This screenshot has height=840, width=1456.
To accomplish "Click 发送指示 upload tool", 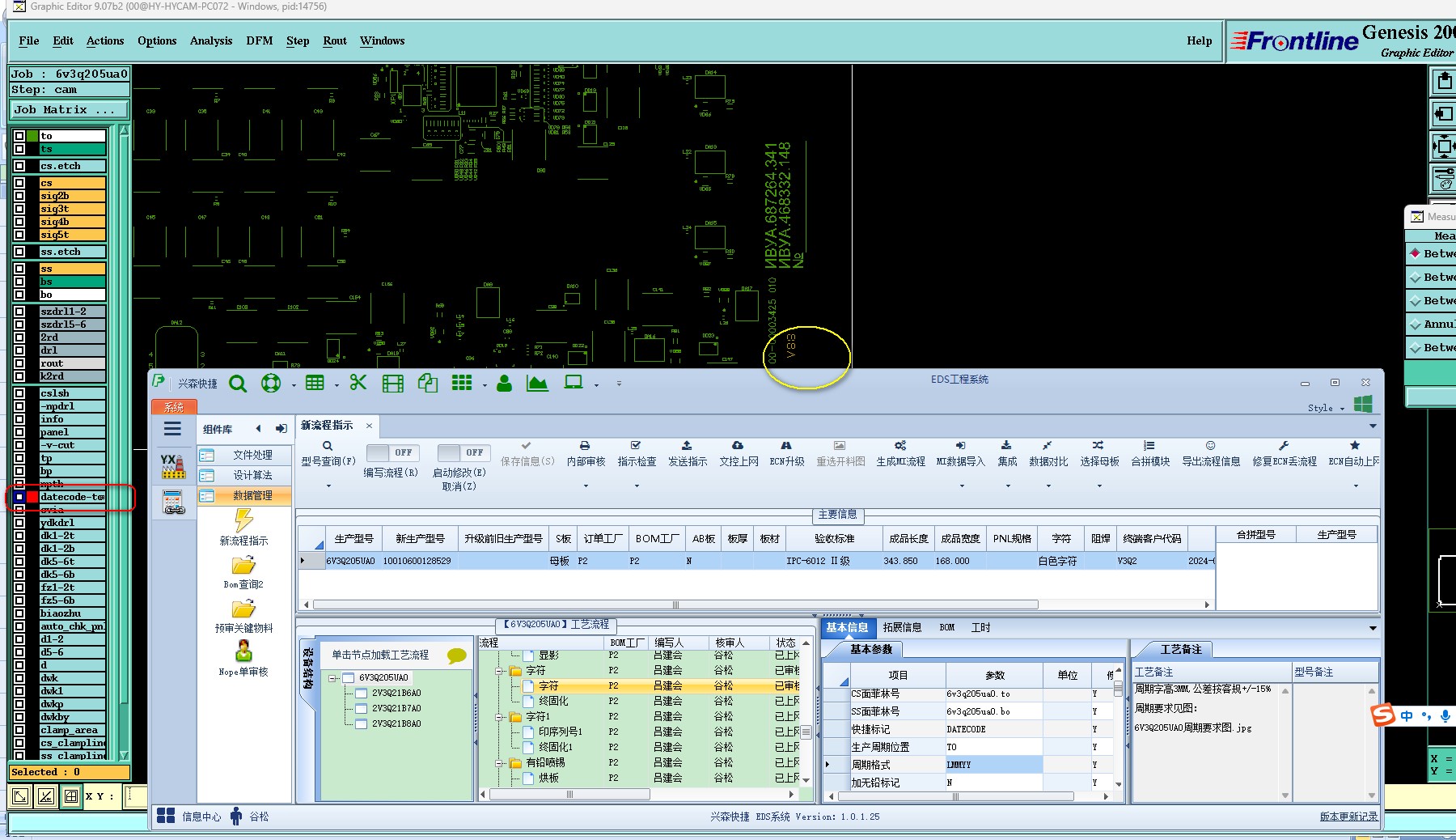I will (687, 453).
